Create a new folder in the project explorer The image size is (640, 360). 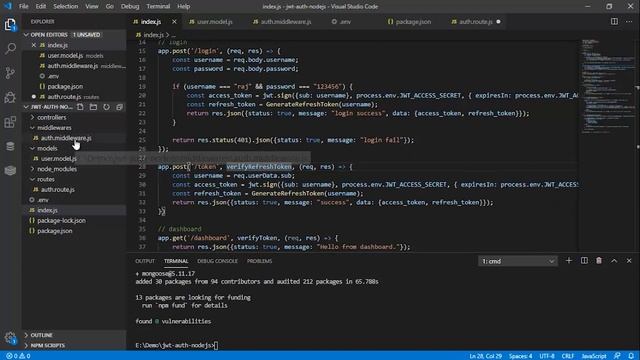coord(93,107)
